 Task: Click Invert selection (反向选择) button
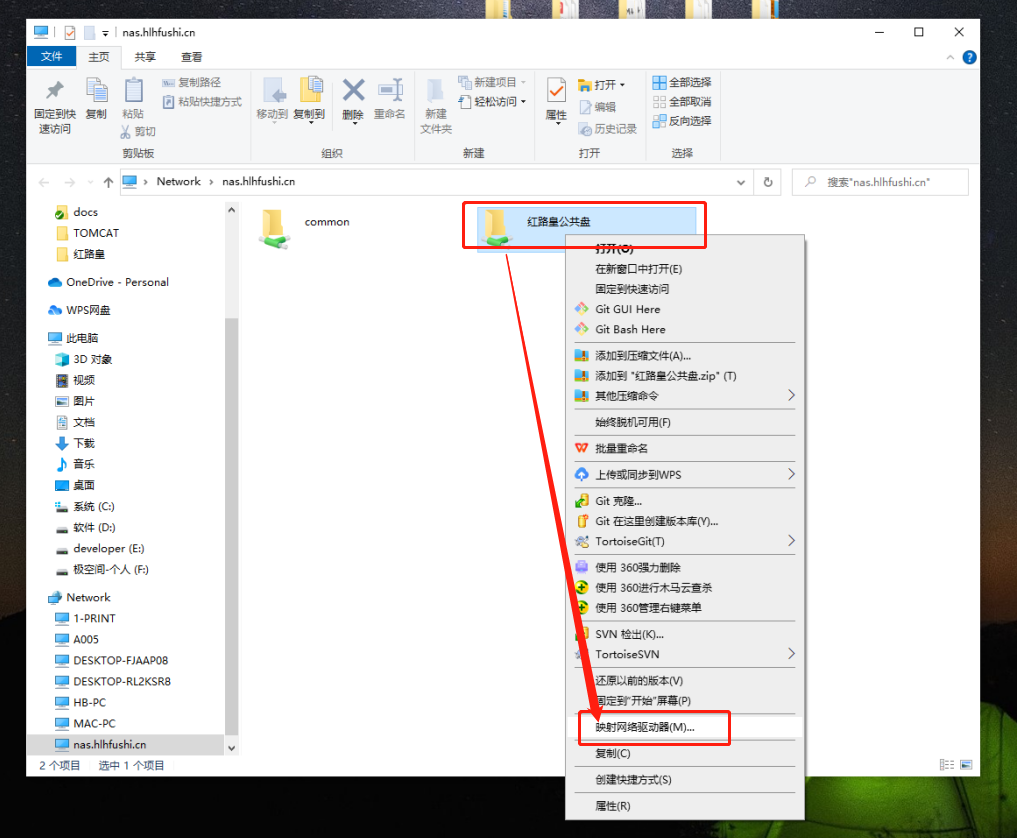point(682,121)
